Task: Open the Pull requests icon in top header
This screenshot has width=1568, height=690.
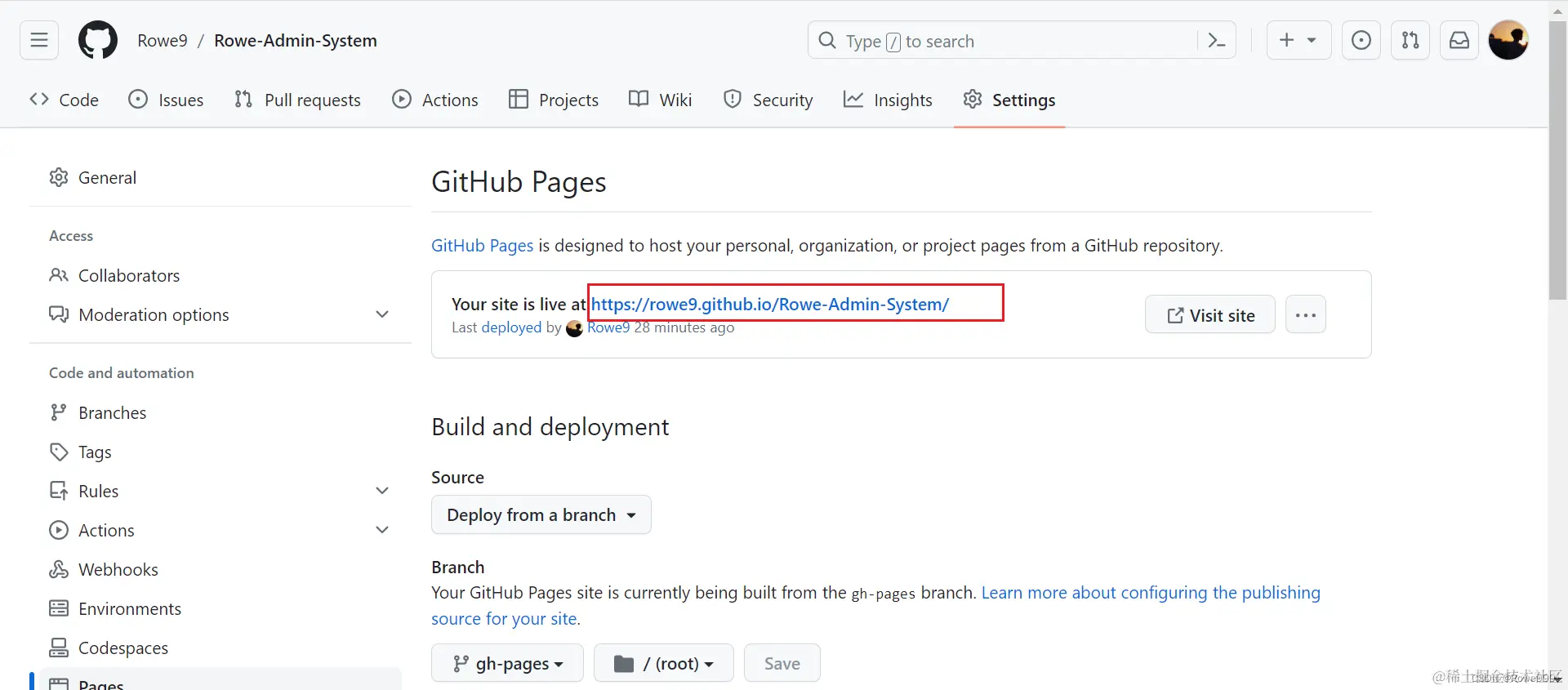Action: (1410, 40)
